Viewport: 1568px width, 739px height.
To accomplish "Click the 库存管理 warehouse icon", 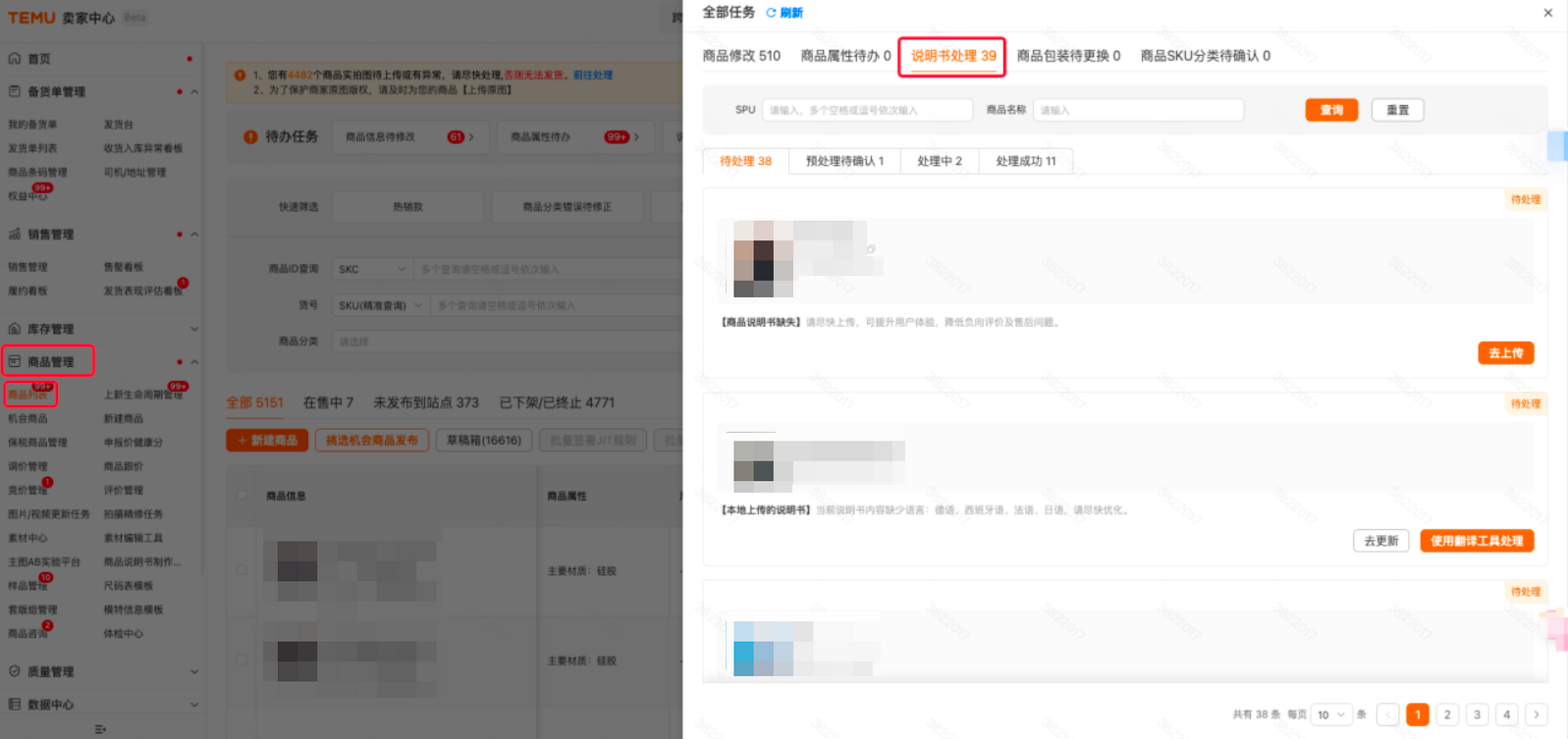I will click(x=15, y=329).
